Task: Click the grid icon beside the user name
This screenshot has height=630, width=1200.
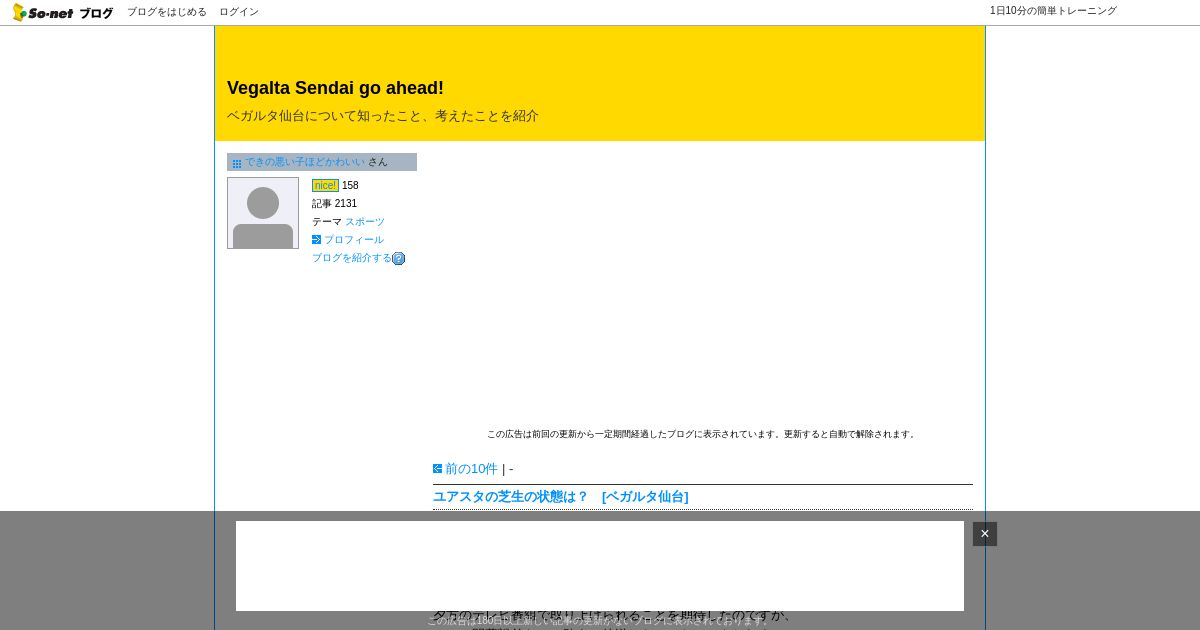Action: (237, 163)
